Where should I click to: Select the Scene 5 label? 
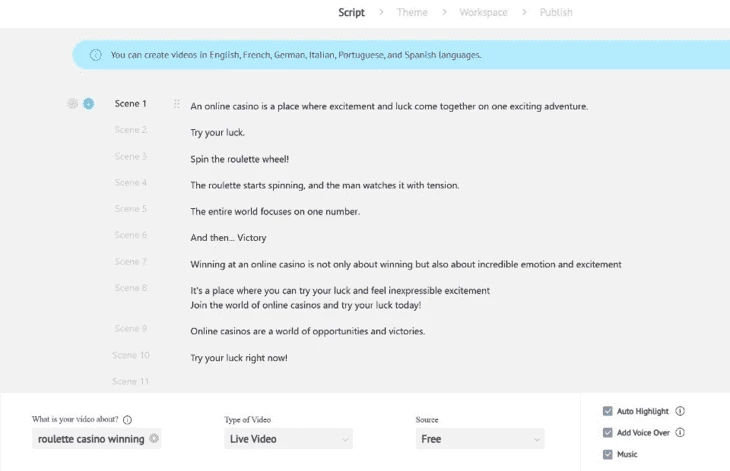(x=130, y=209)
